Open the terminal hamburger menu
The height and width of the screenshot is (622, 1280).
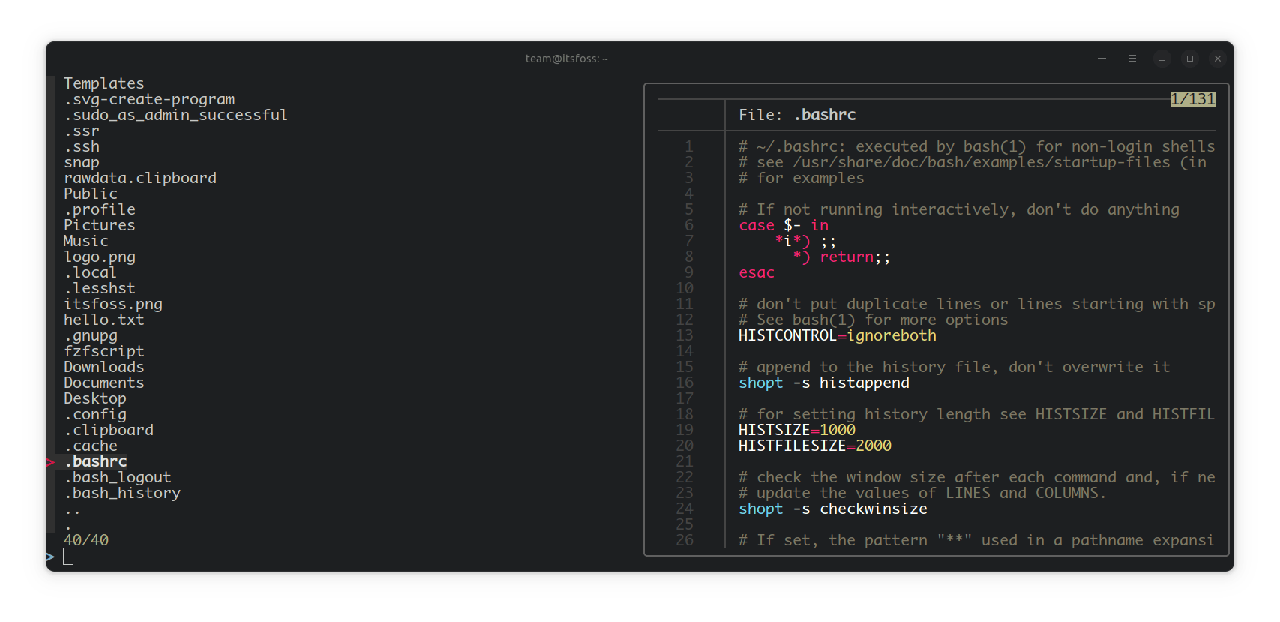point(1132,58)
